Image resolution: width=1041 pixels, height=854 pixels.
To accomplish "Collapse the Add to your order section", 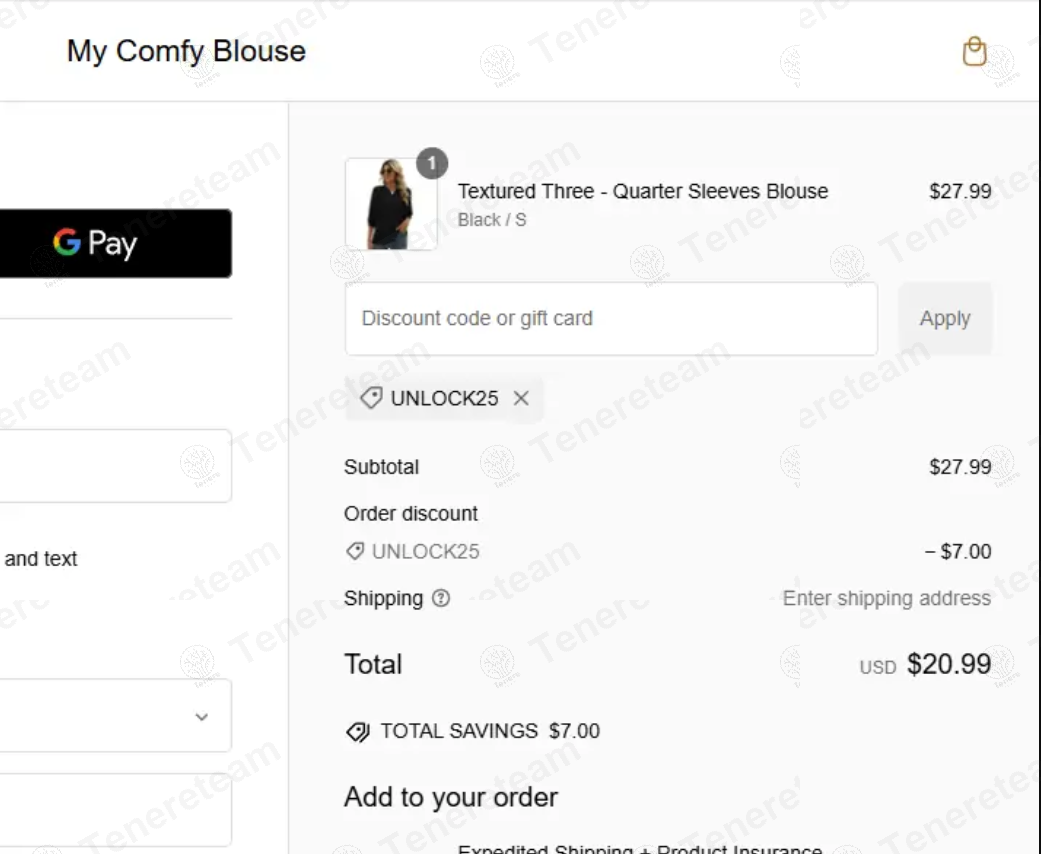I will coord(450,797).
